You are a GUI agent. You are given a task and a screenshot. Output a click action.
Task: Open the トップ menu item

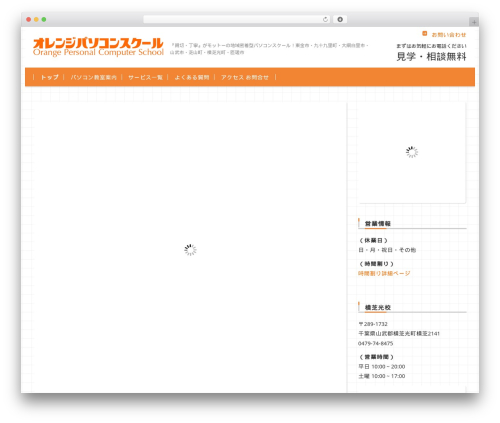point(49,77)
